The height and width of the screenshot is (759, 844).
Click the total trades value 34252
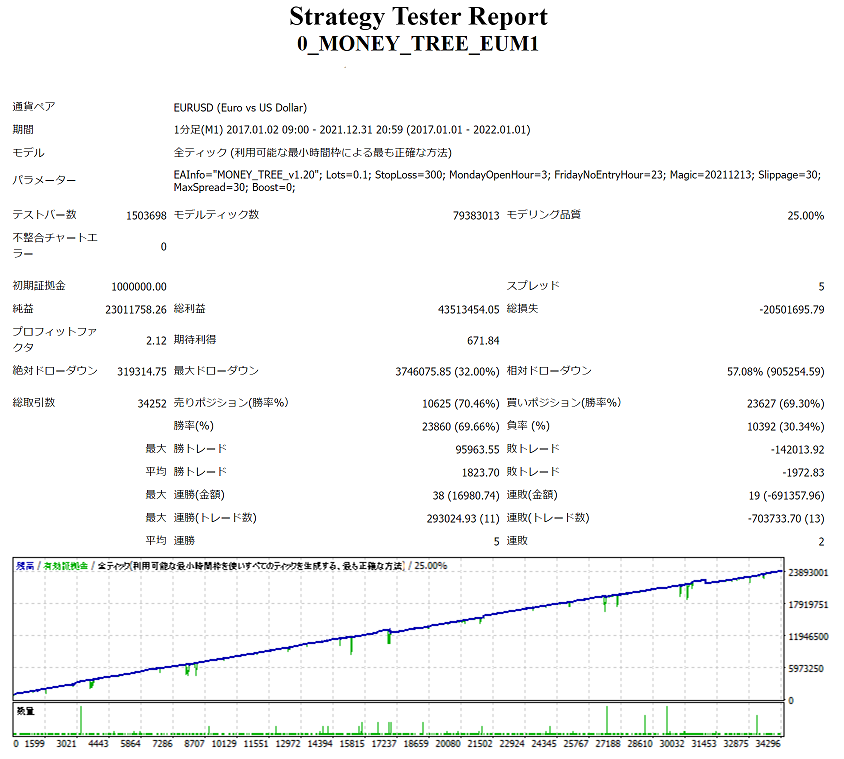(x=152, y=404)
